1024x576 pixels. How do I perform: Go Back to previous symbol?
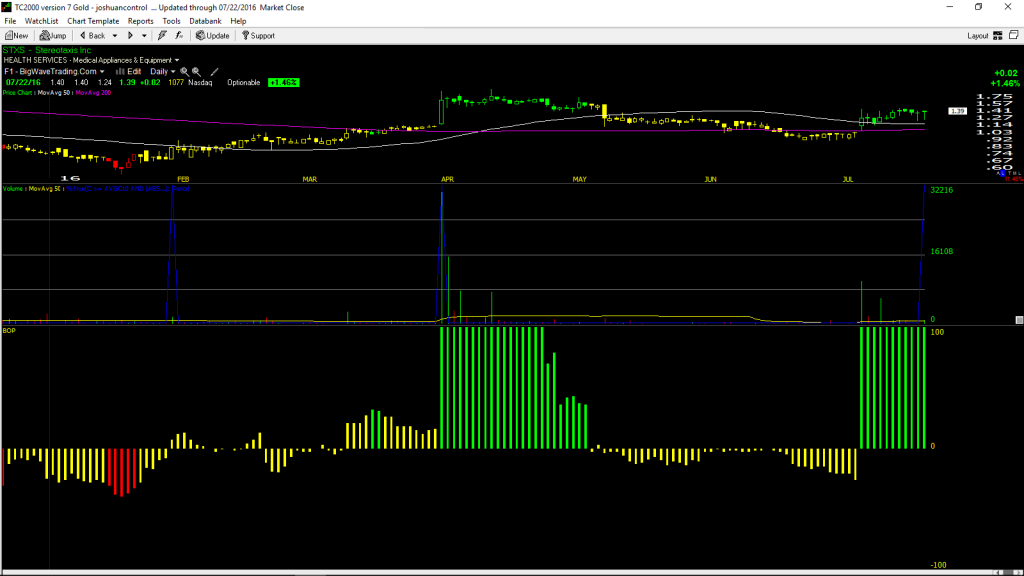pos(92,36)
